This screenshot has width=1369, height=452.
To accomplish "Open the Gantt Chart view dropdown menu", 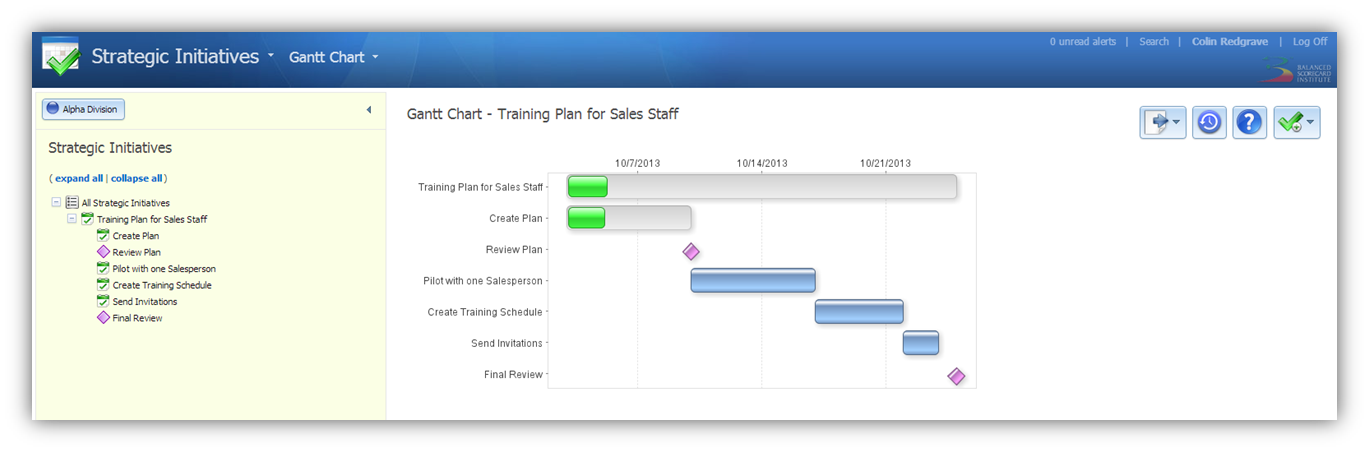I will tap(334, 57).
